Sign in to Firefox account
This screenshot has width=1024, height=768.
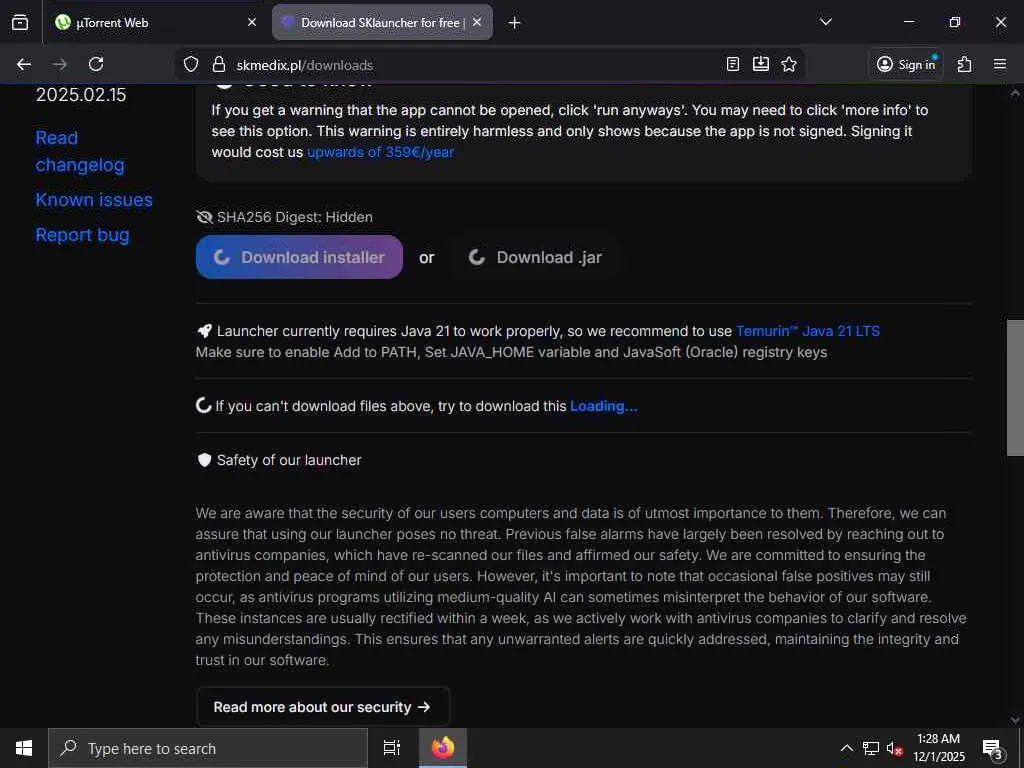pyautogui.click(x=906, y=64)
